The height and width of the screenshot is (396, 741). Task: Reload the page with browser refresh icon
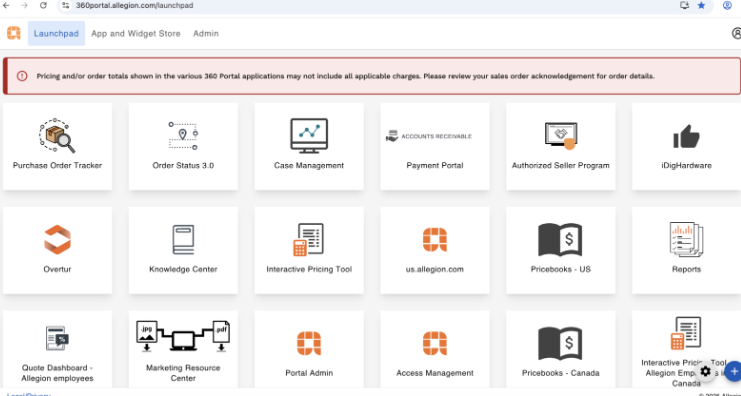43,5
